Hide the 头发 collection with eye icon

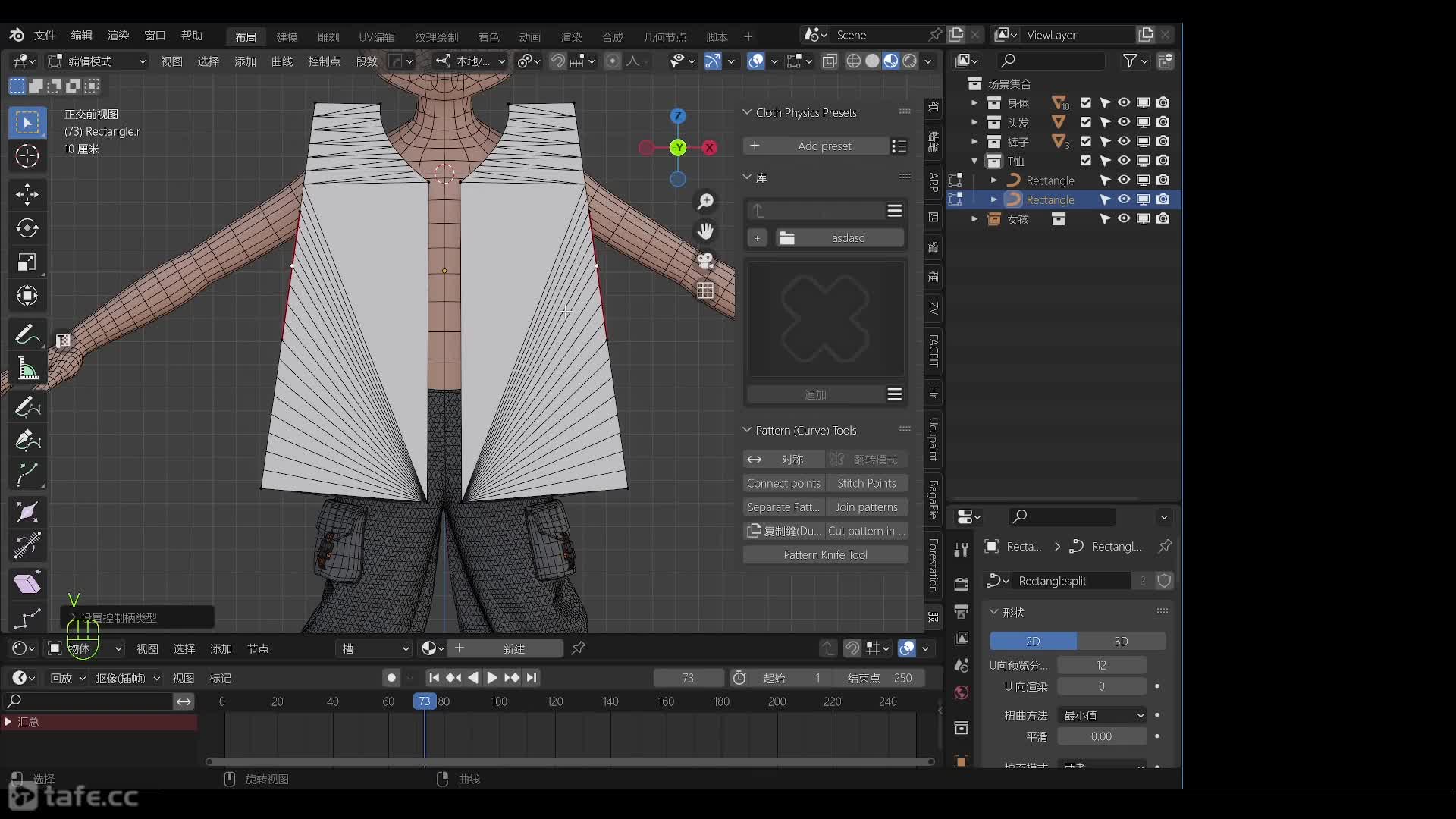(x=1124, y=122)
